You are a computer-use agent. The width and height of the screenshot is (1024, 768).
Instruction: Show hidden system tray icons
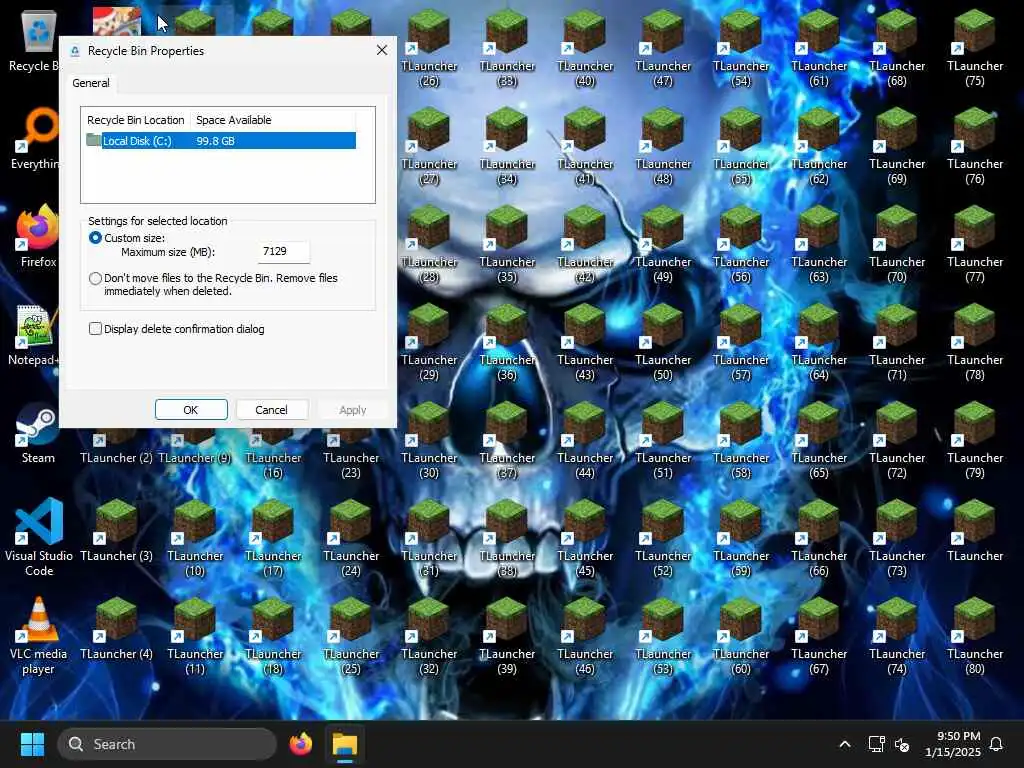pyautogui.click(x=844, y=744)
